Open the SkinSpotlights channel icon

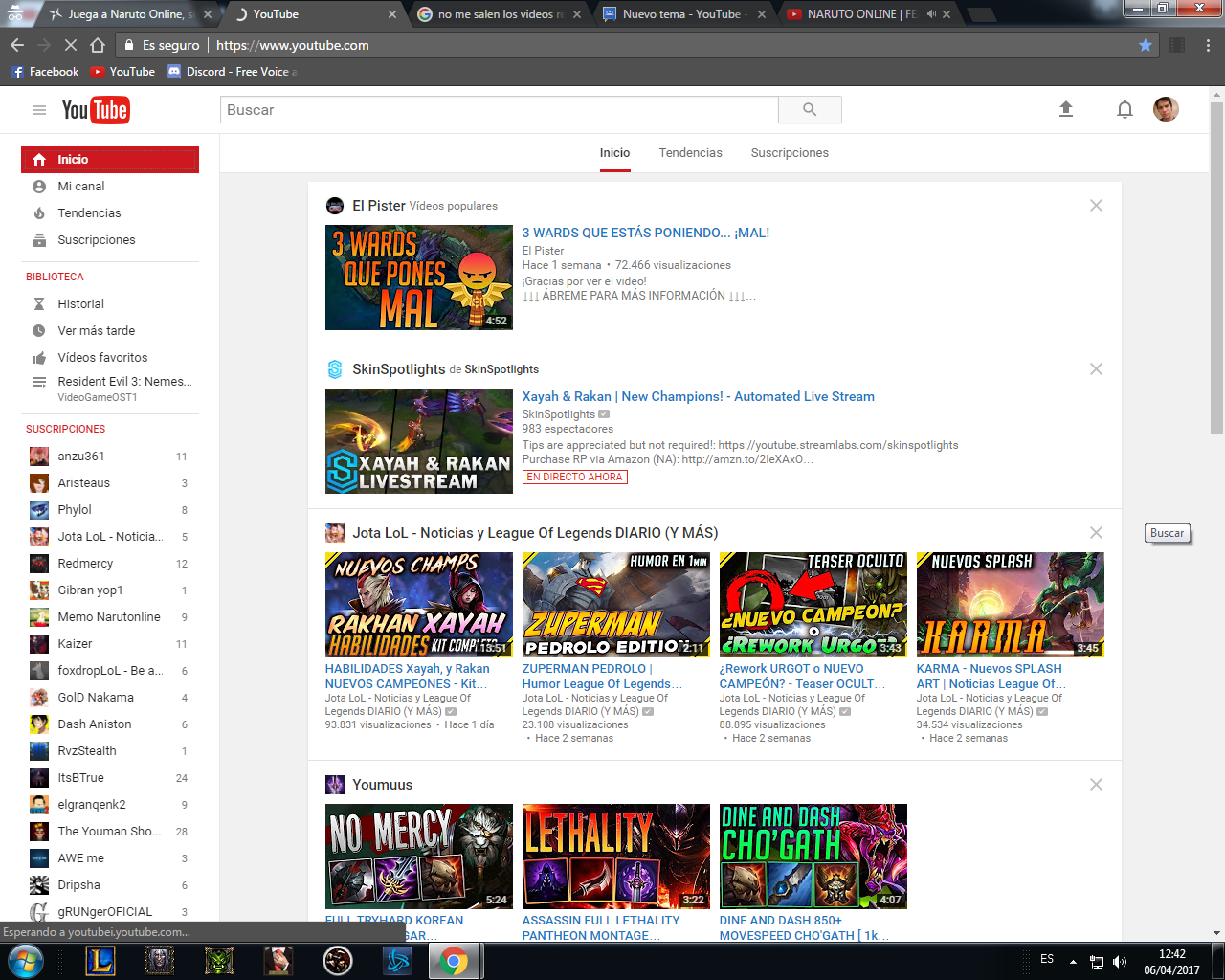[x=335, y=369]
